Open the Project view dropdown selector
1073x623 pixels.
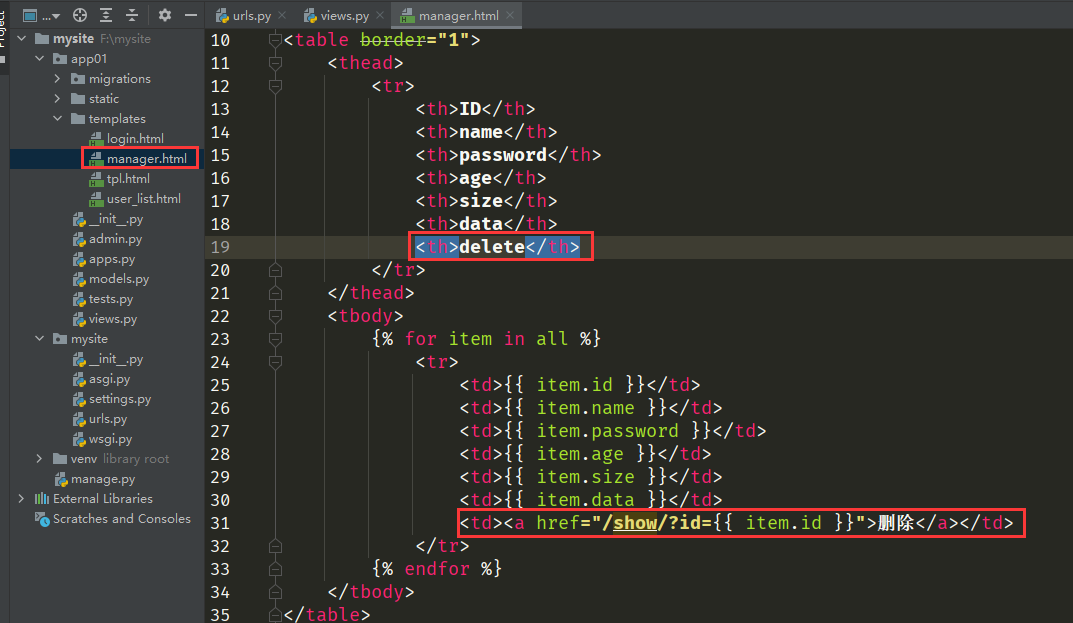click(x=41, y=15)
